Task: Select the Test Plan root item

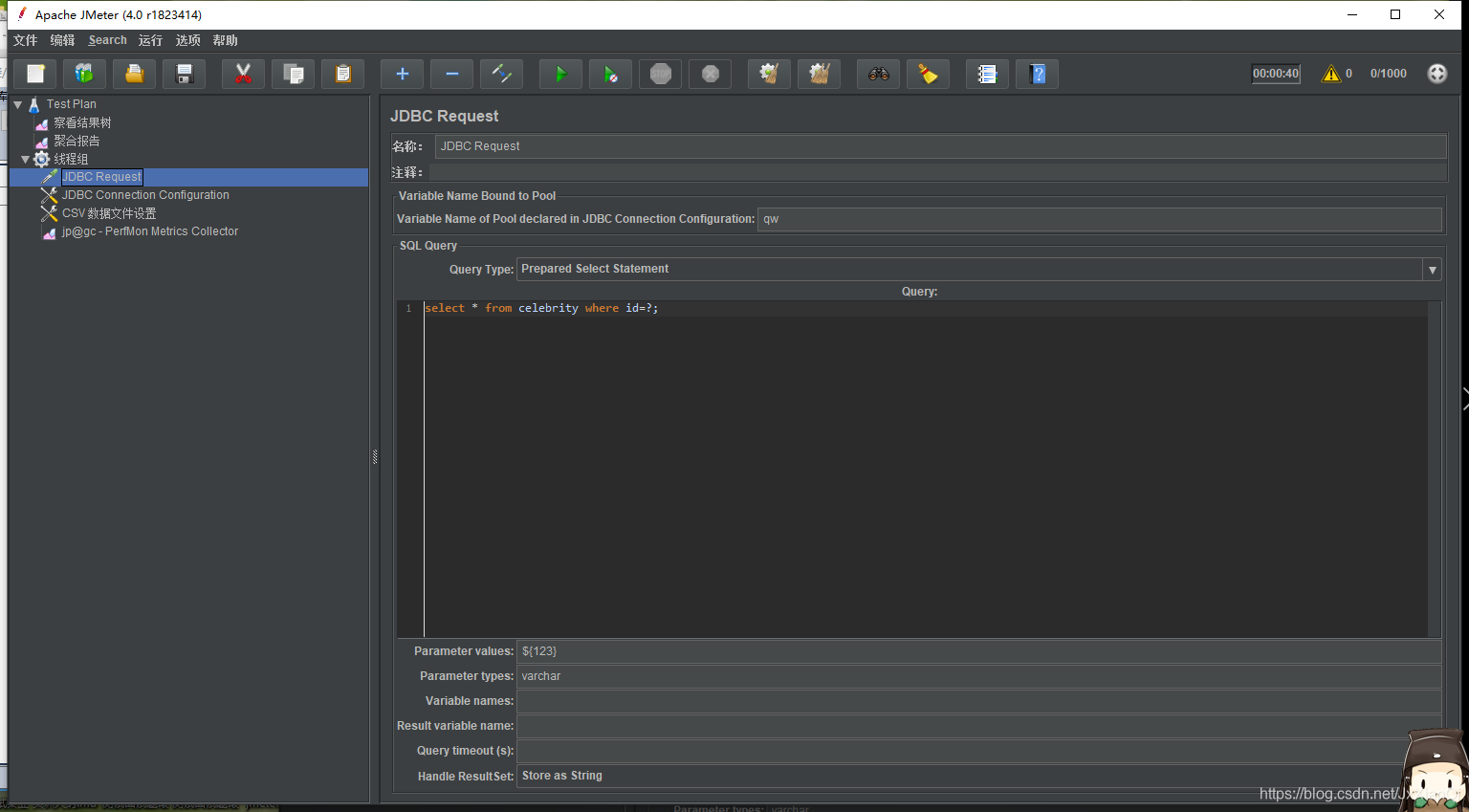Action: [71, 104]
